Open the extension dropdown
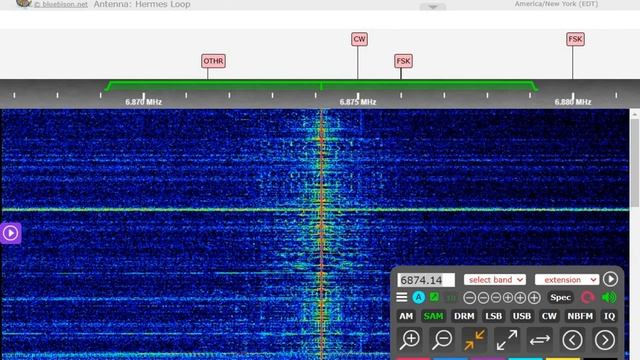640x360 pixels. click(567, 280)
